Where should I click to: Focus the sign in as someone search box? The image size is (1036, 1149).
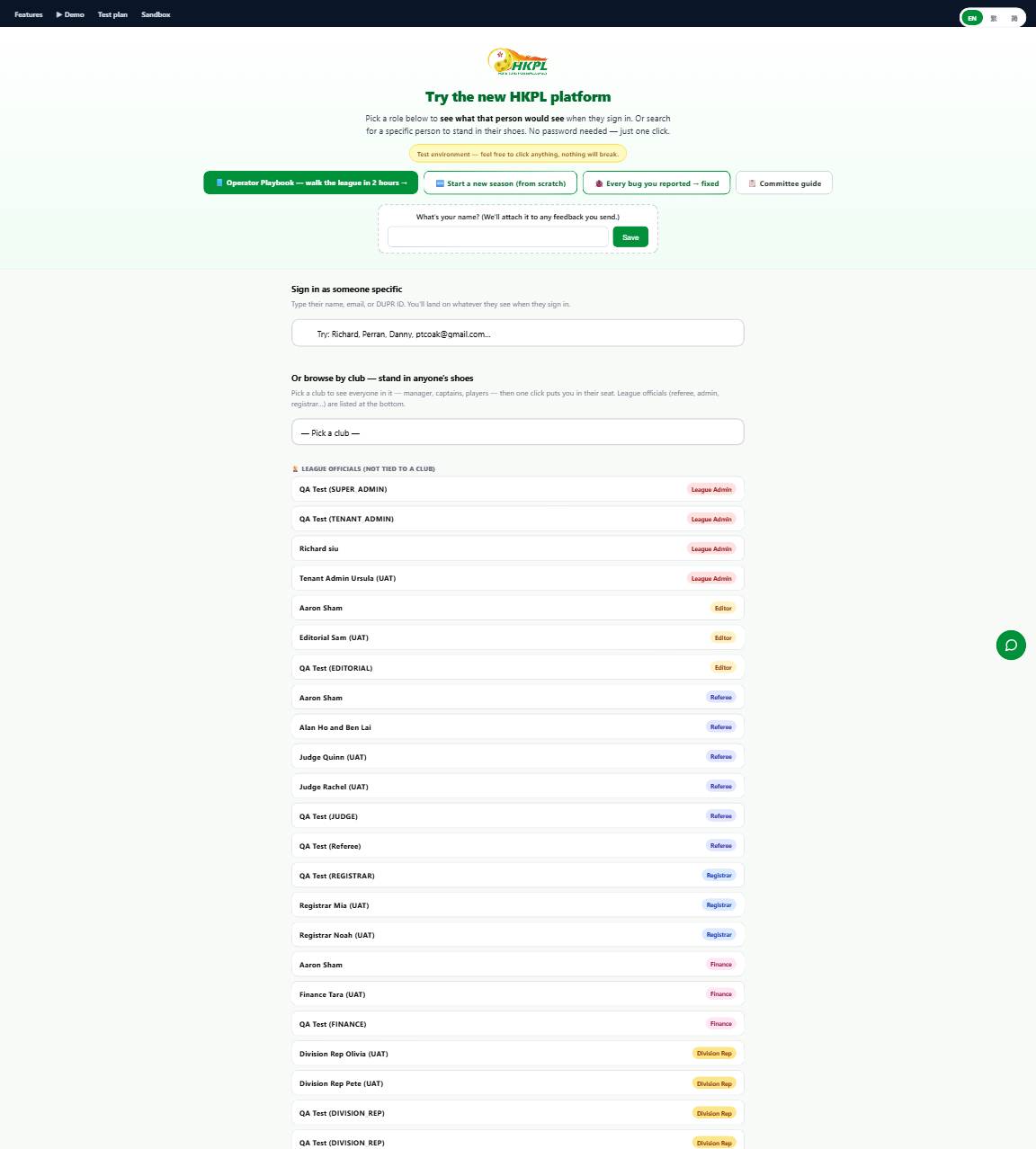pyautogui.click(x=518, y=333)
